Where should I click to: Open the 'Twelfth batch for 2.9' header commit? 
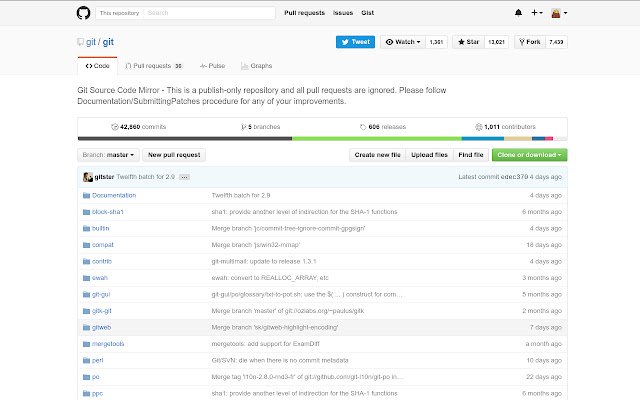click(145, 177)
